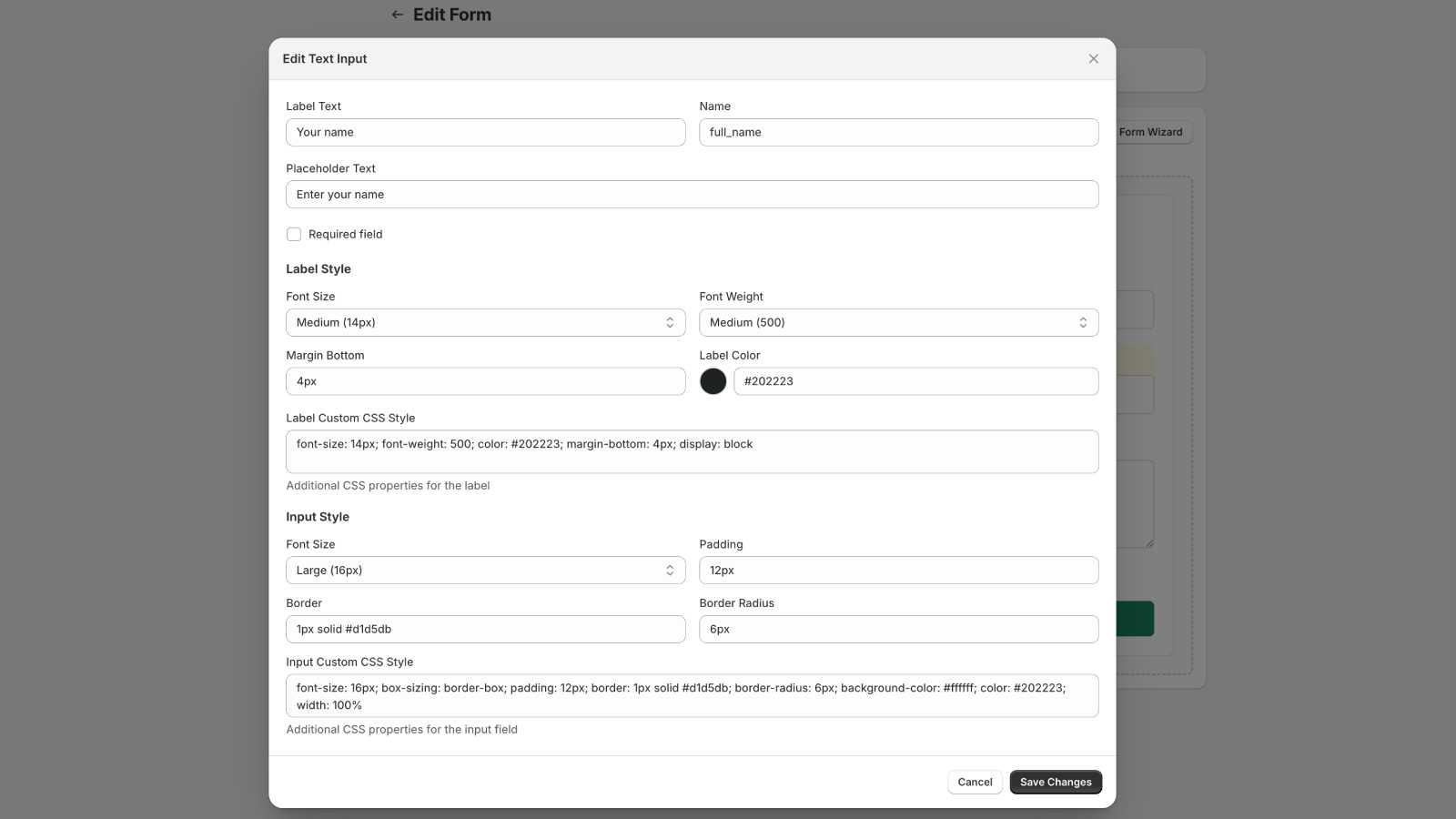This screenshot has width=1456, height=819.
Task: Open the Input Style Font Size dropdown
Action: 485,570
